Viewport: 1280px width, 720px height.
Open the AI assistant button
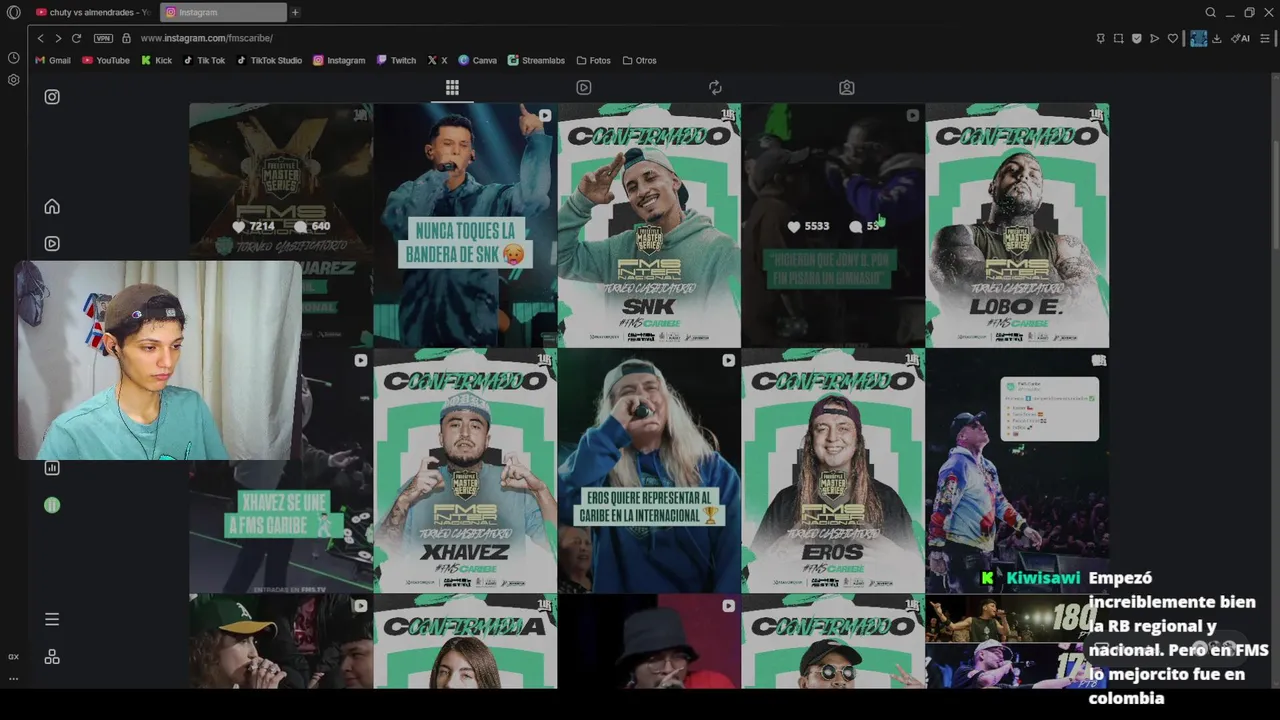1241,38
